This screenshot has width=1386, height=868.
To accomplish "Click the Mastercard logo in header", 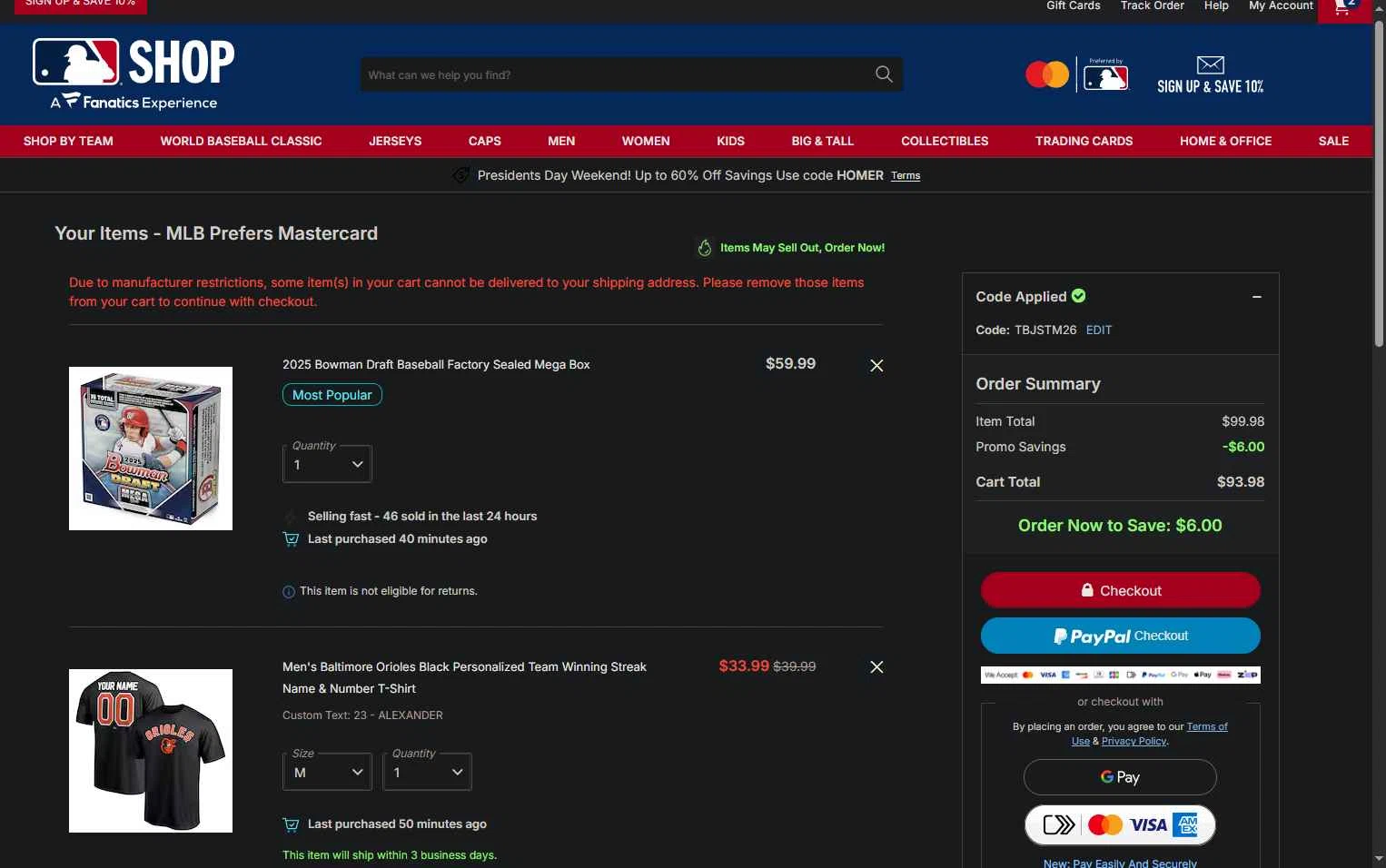I will coord(1047,74).
